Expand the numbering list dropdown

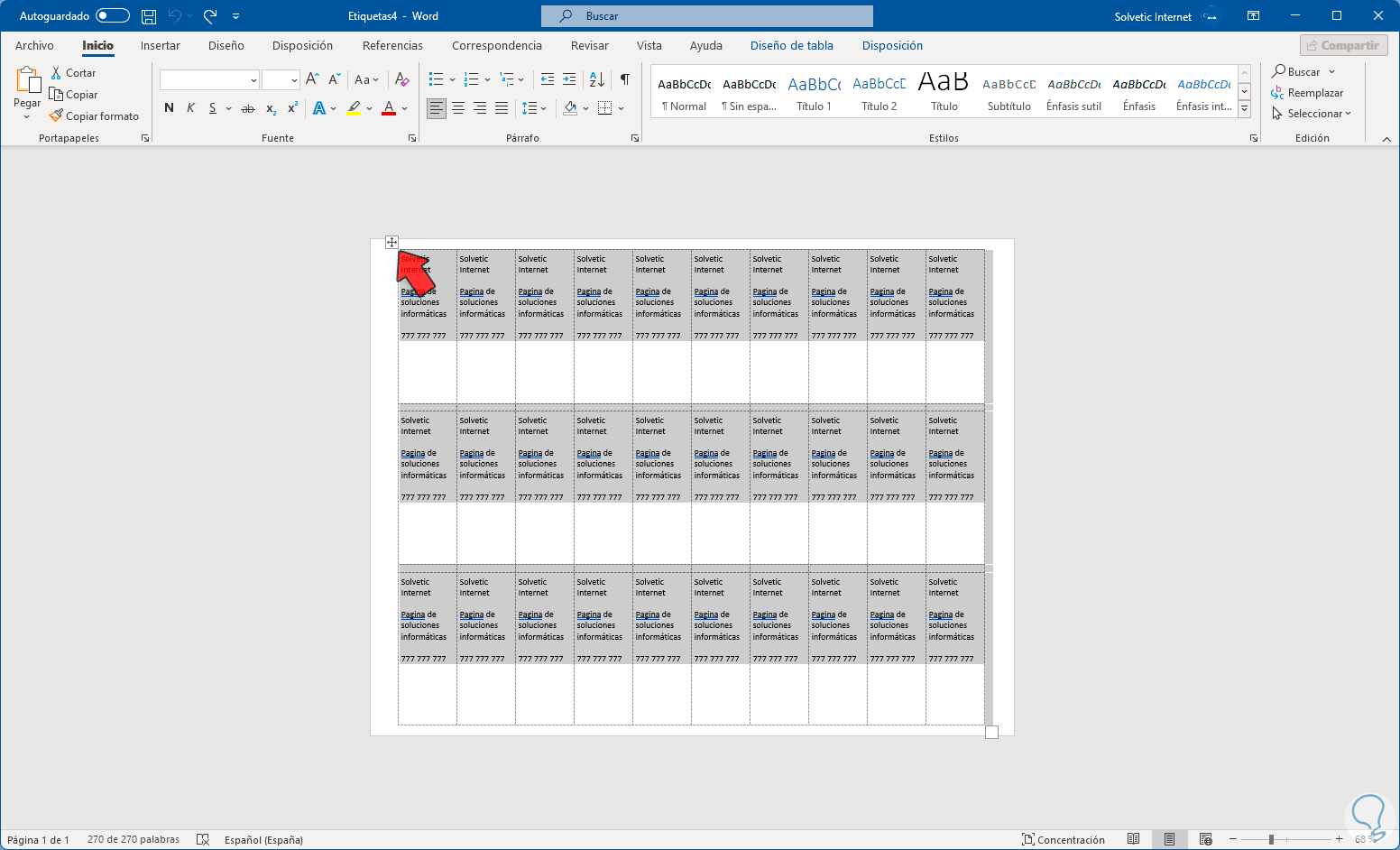coord(487,79)
